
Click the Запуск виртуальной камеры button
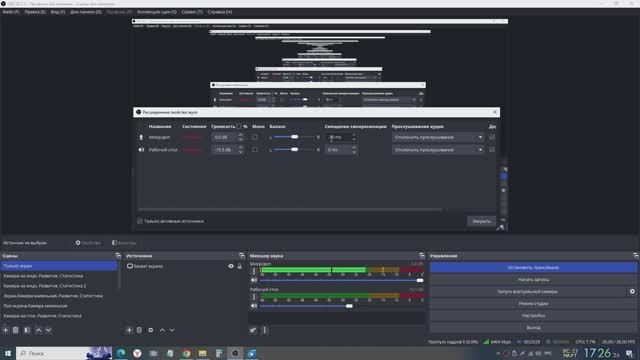[x=528, y=291]
